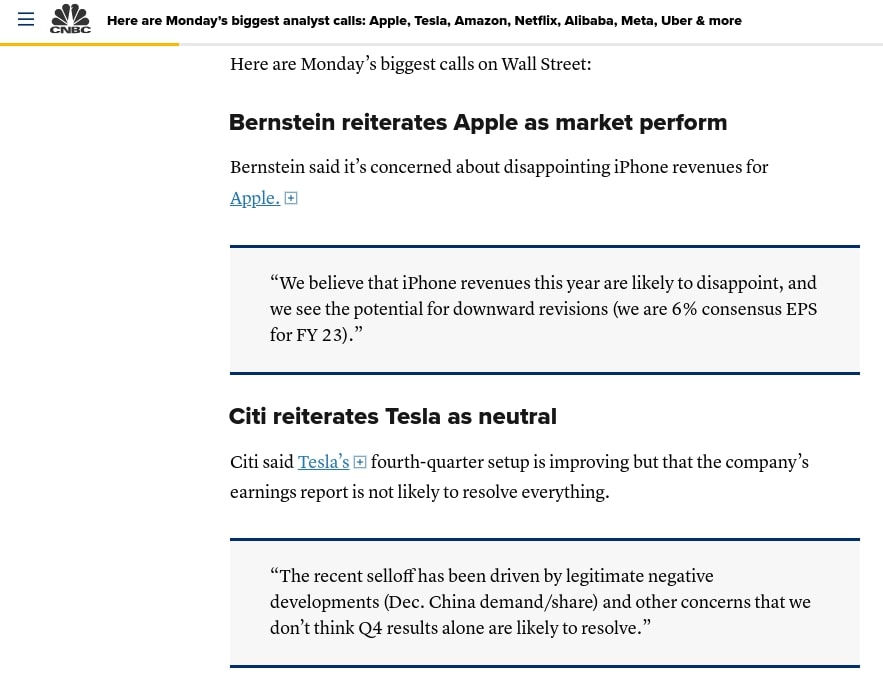This screenshot has width=883, height=693.
Task: Click divider line below the selloff quote
Action: pos(544,666)
